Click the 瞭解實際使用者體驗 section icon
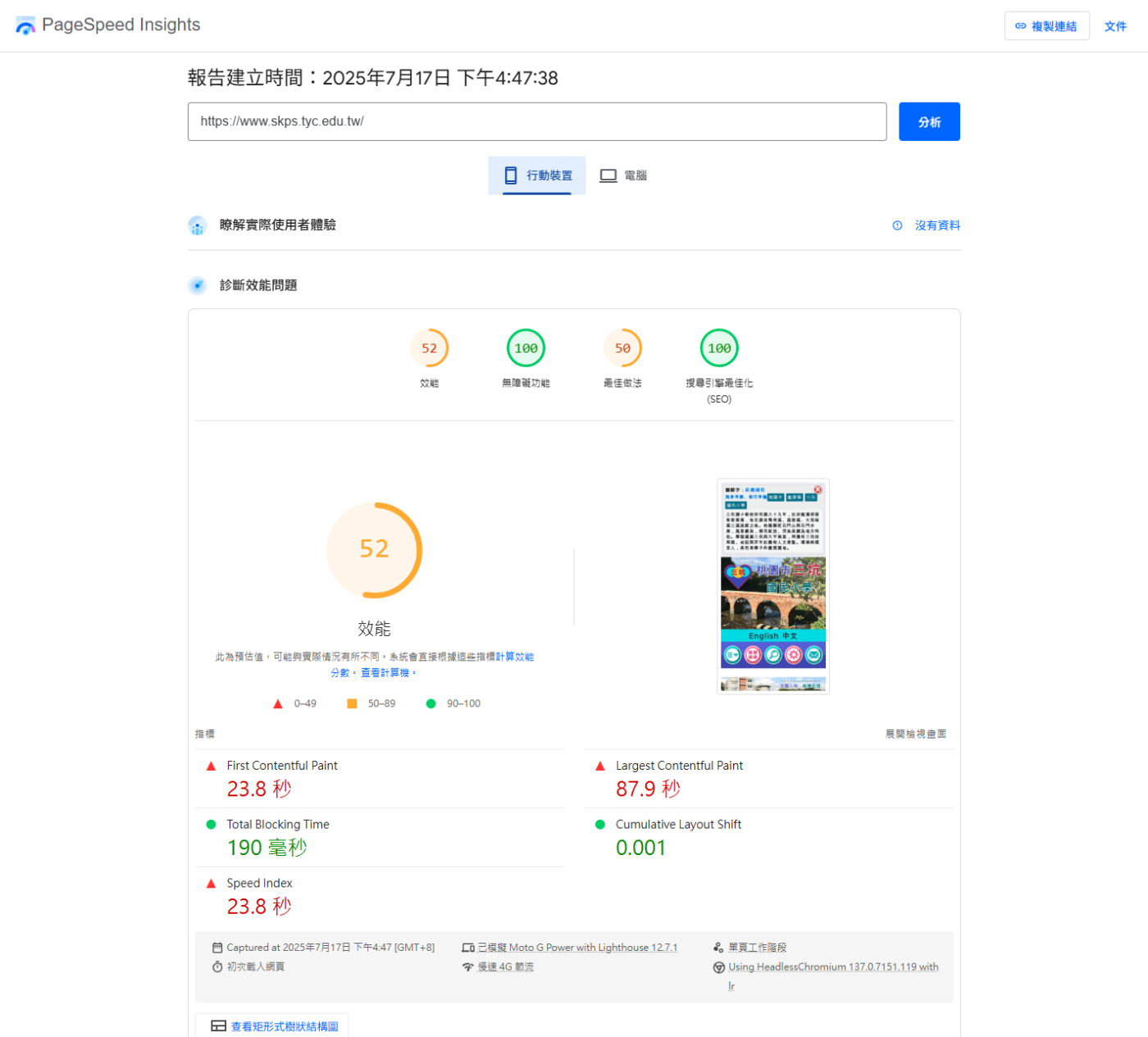 click(x=197, y=225)
